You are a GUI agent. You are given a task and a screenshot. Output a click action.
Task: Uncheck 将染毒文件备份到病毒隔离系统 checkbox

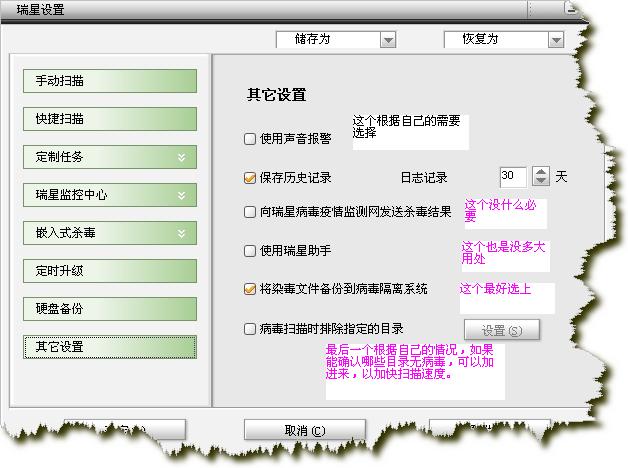pyautogui.click(x=250, y=289)
